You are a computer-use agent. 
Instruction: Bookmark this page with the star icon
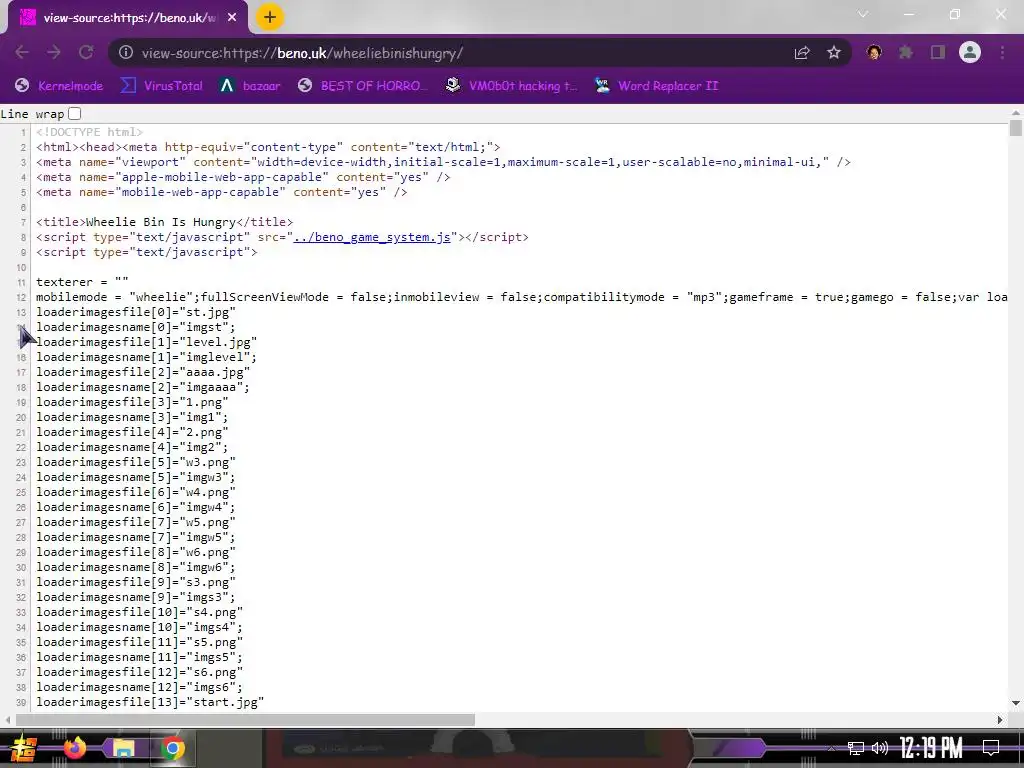[x=833, y=53]
